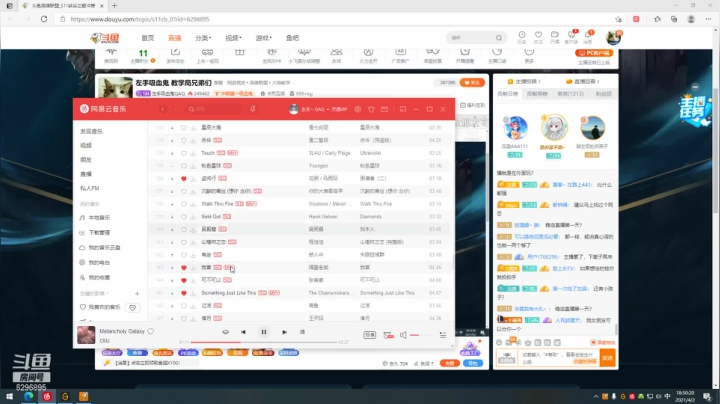Go to previous track in NetEase player
Image resolution: width=720 pixels, height=404 pixels.
pos(243,332)
